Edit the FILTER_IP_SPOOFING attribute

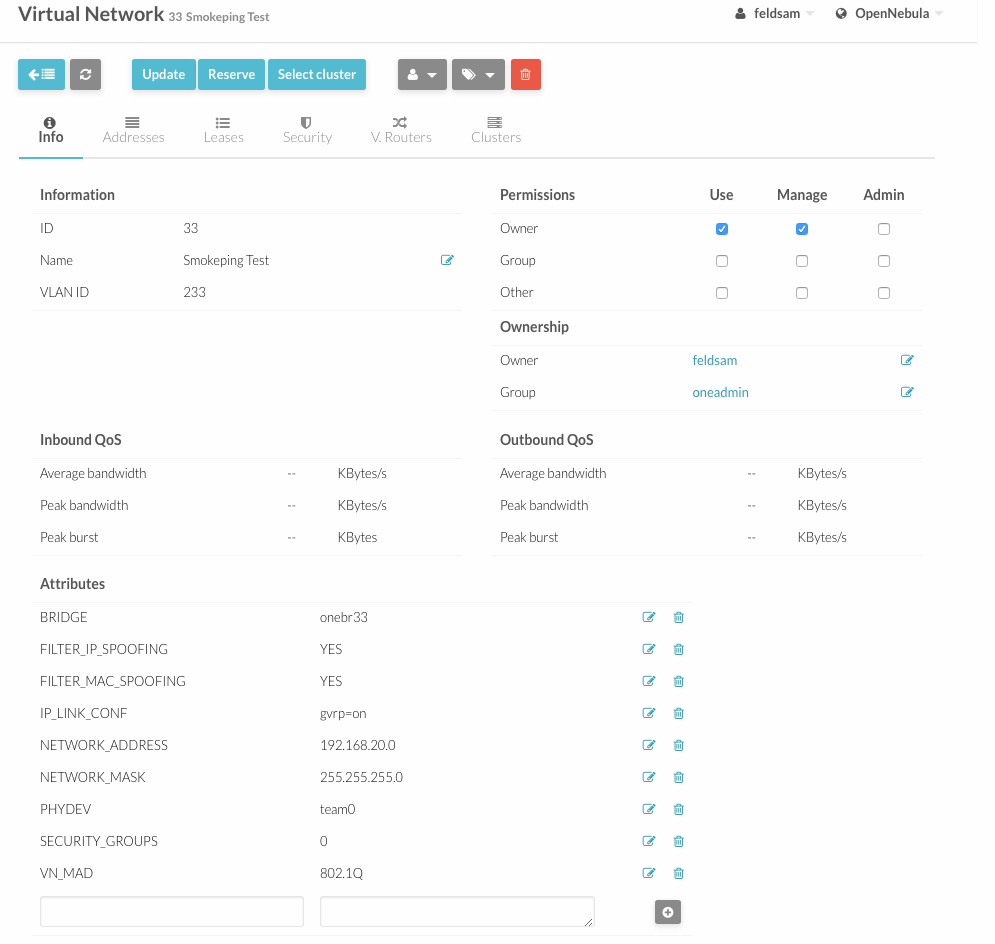tap(649, 649)
